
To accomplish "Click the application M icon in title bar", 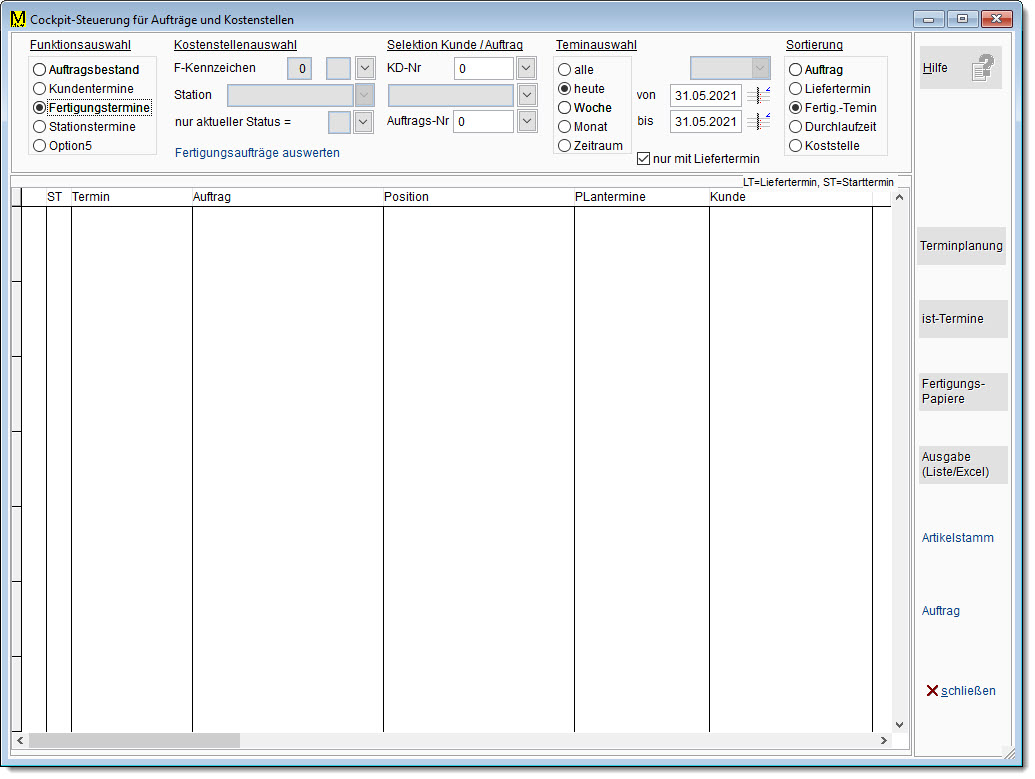I will (x=17, y=19).
